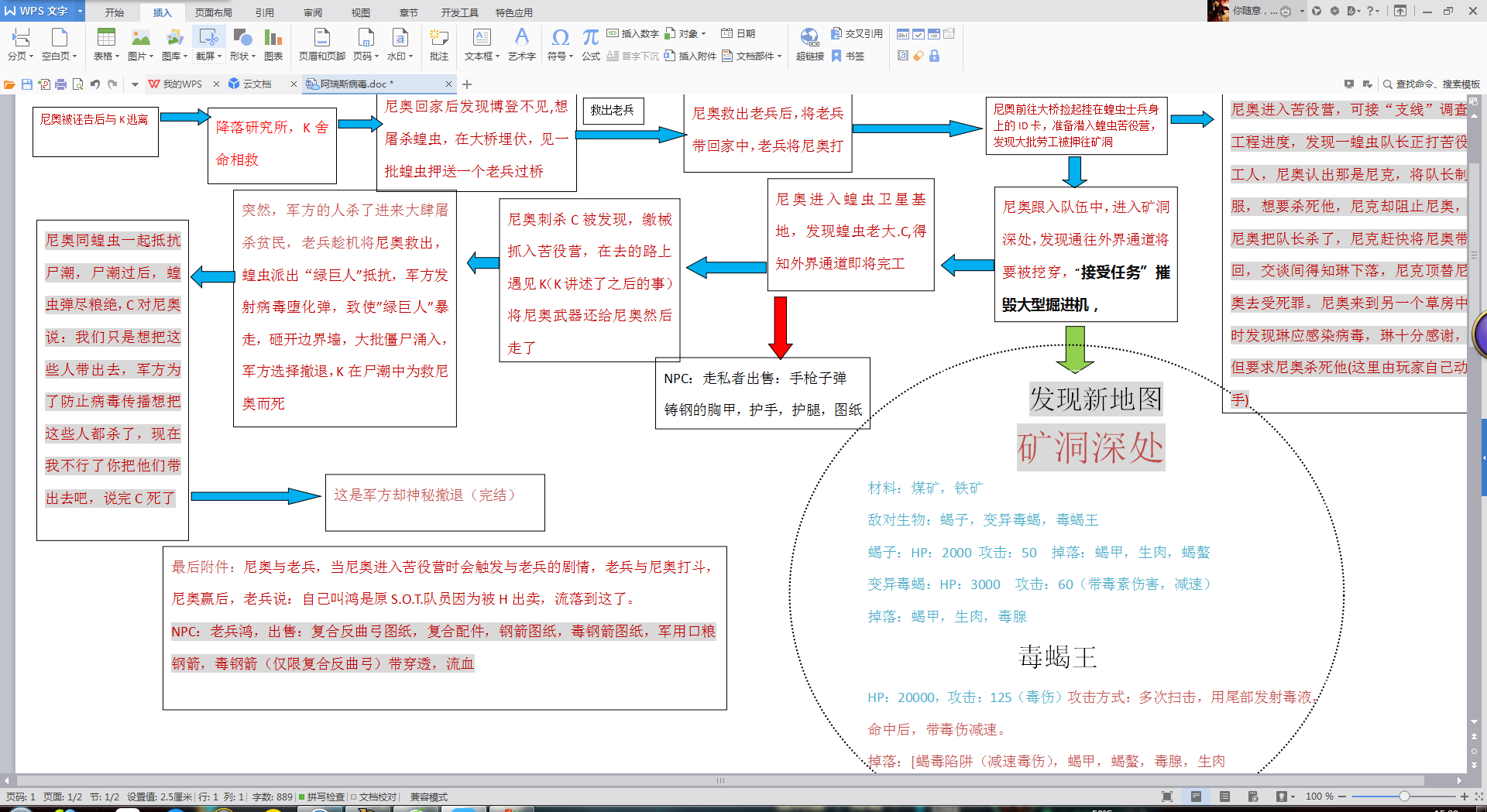
Task: Click zoom in plus button
Action: click(1465, 797)
